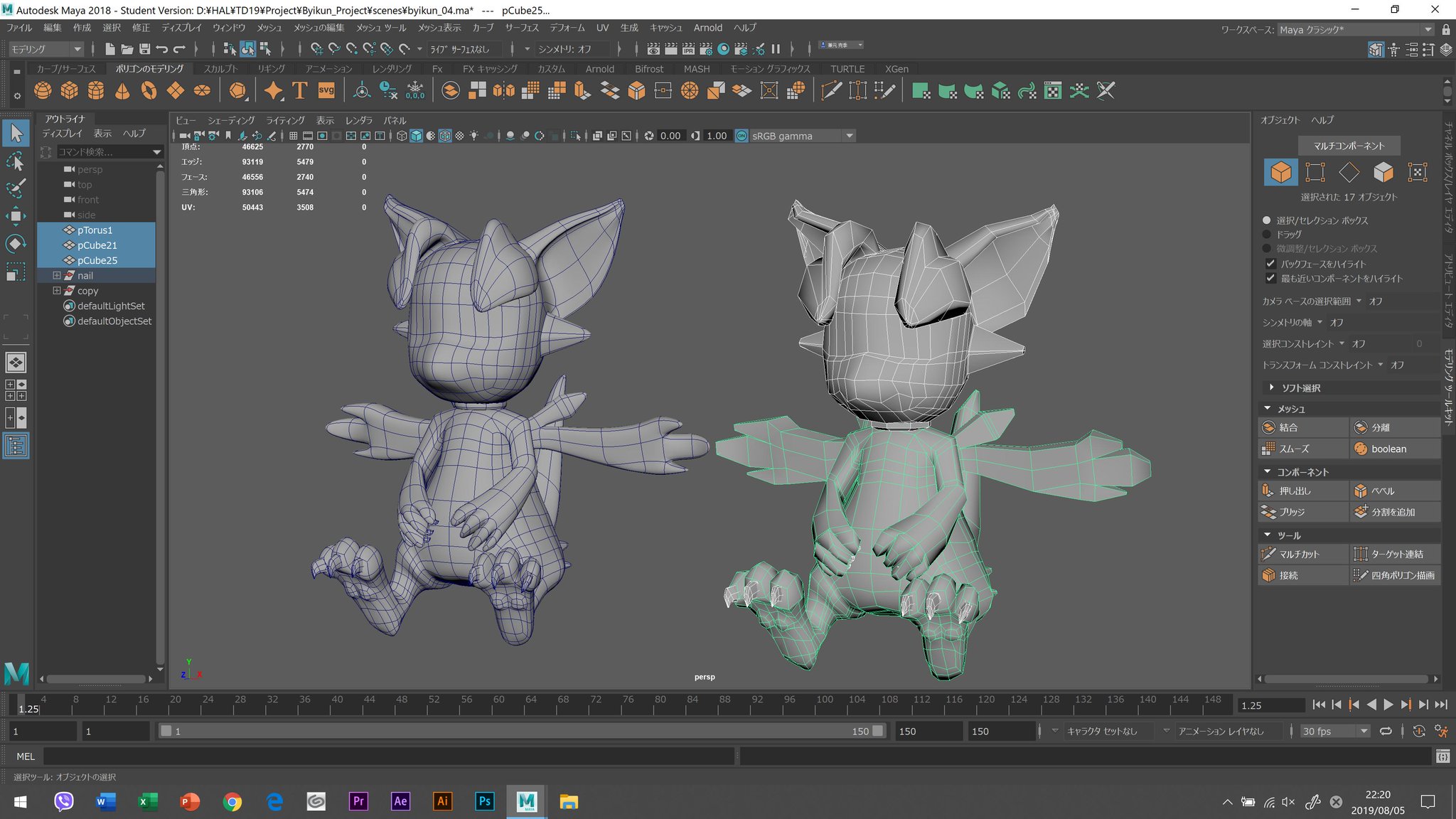Image resolution: width=1456 pixels, height=819 pixels.
Task: Toggle backface highlight checkbox
Action: [1270, 264]
